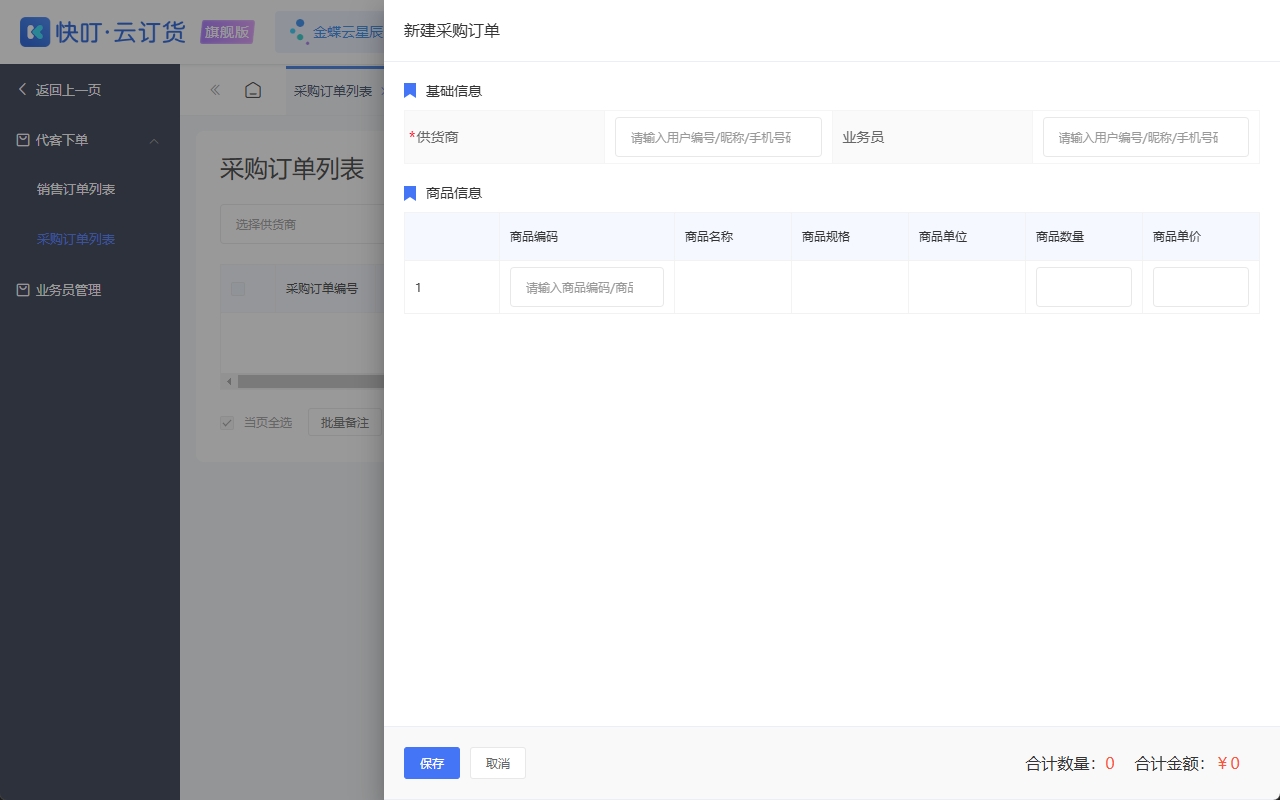Image resolution: width=1280 pixels, height=800 pixels.
Task: Open the 选择供货商 dropdown
Action: pyautogui.click(x=302, y=224)
